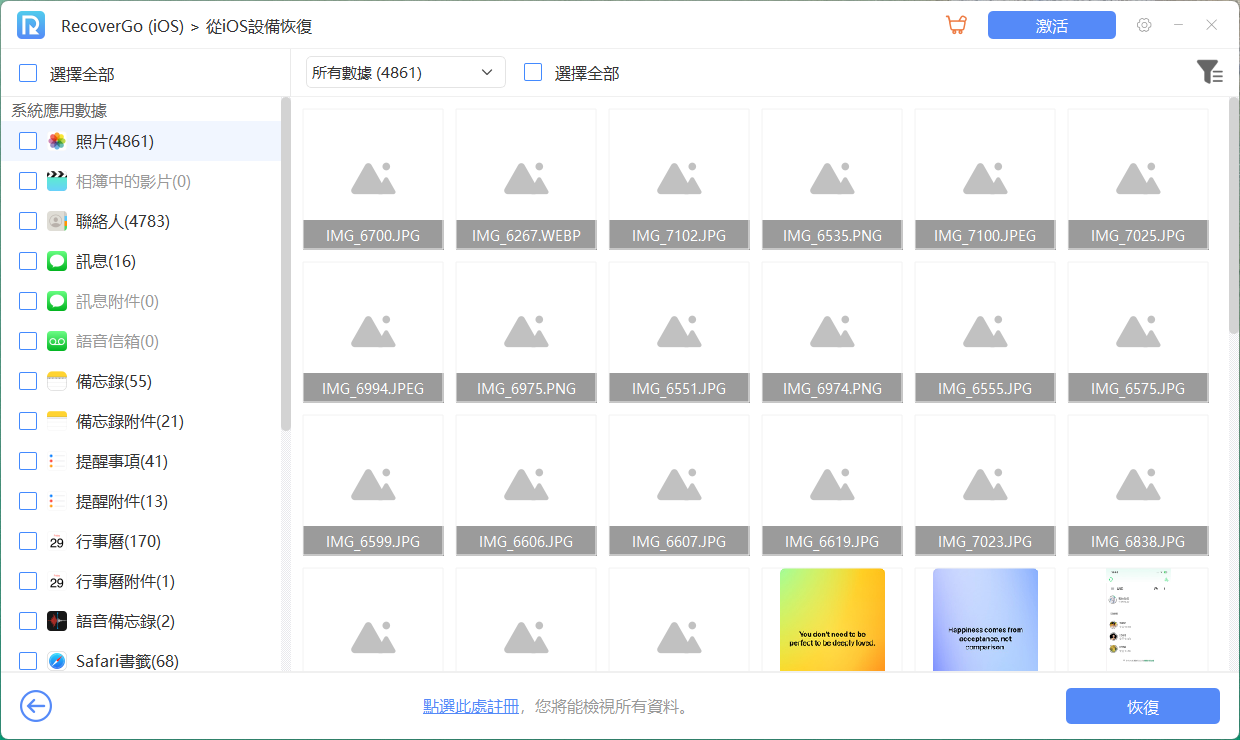Click the Photos flower icon in sidebar
1240x740 pixels.
click(57, 142)
